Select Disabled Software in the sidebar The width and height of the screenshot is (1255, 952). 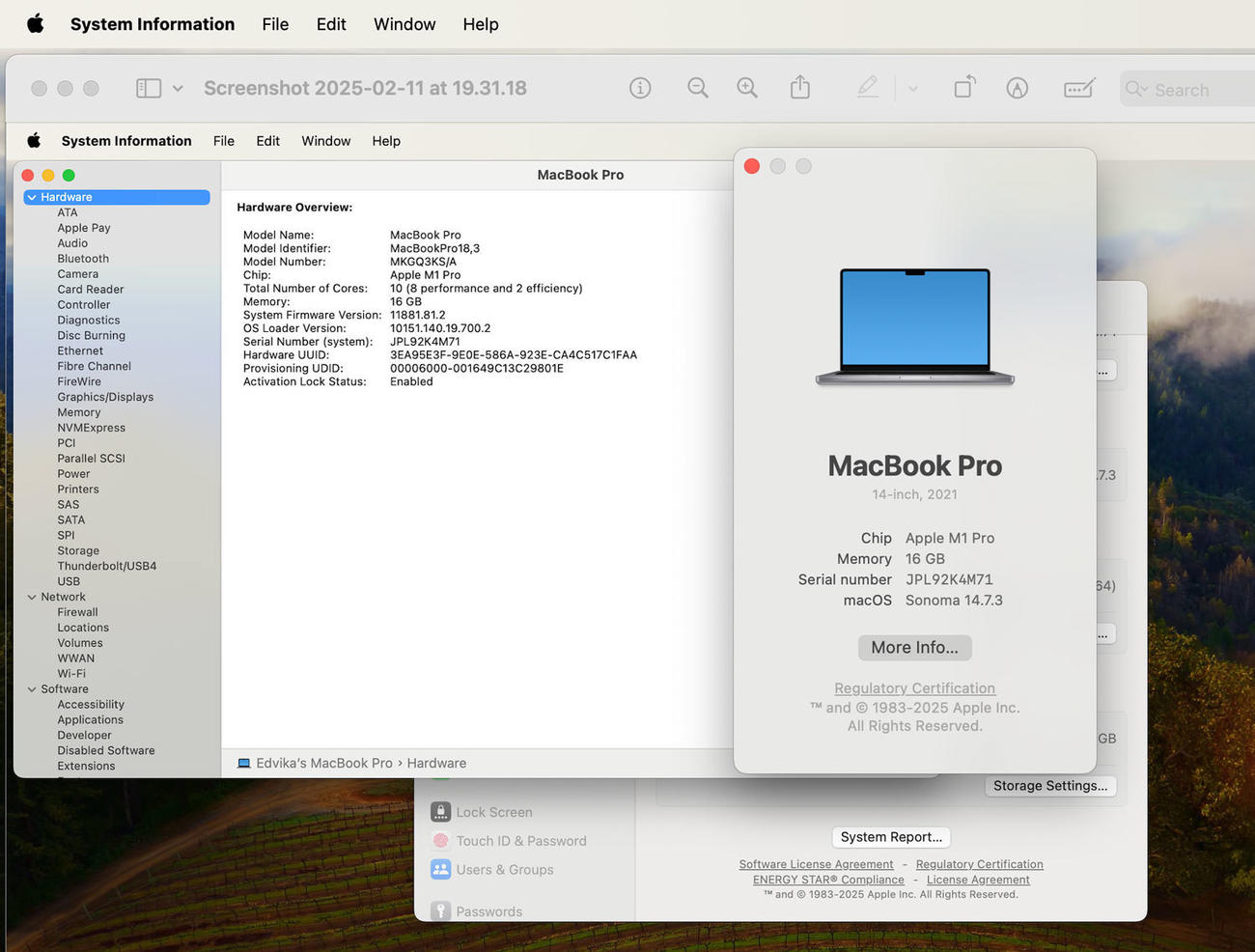point(106,750)
